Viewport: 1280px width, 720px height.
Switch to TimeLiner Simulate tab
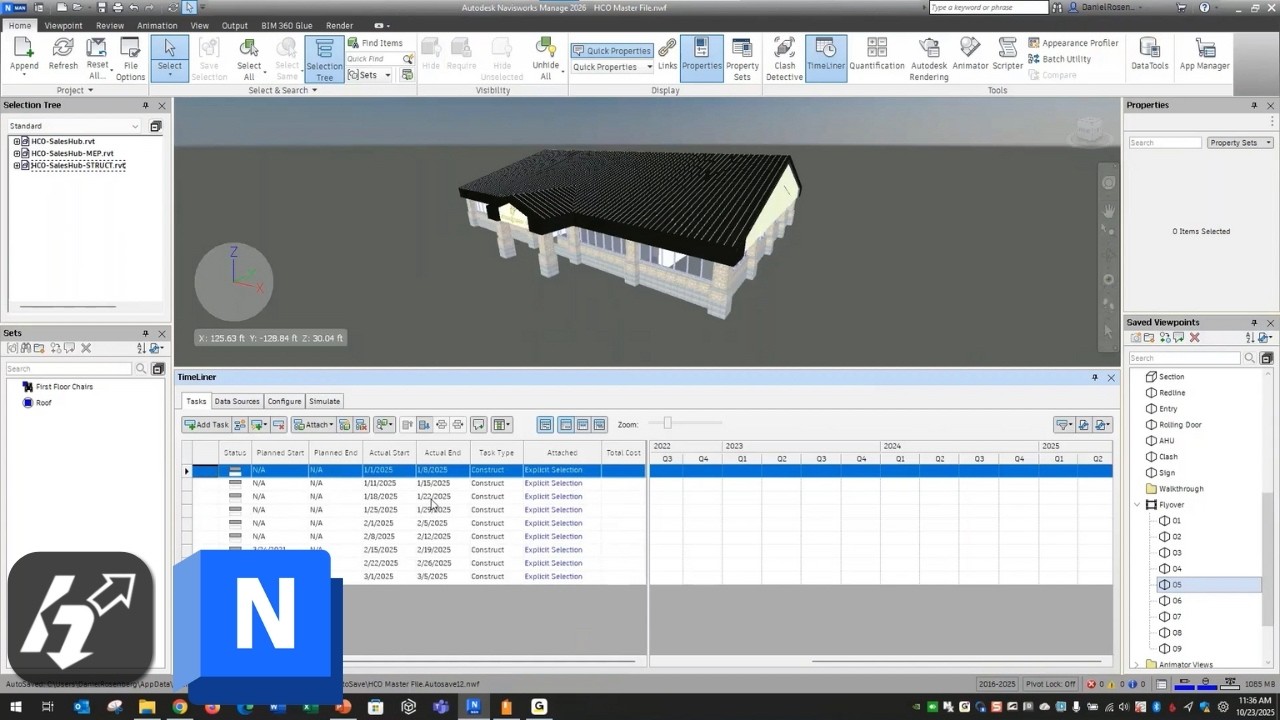tap(324, 401)
